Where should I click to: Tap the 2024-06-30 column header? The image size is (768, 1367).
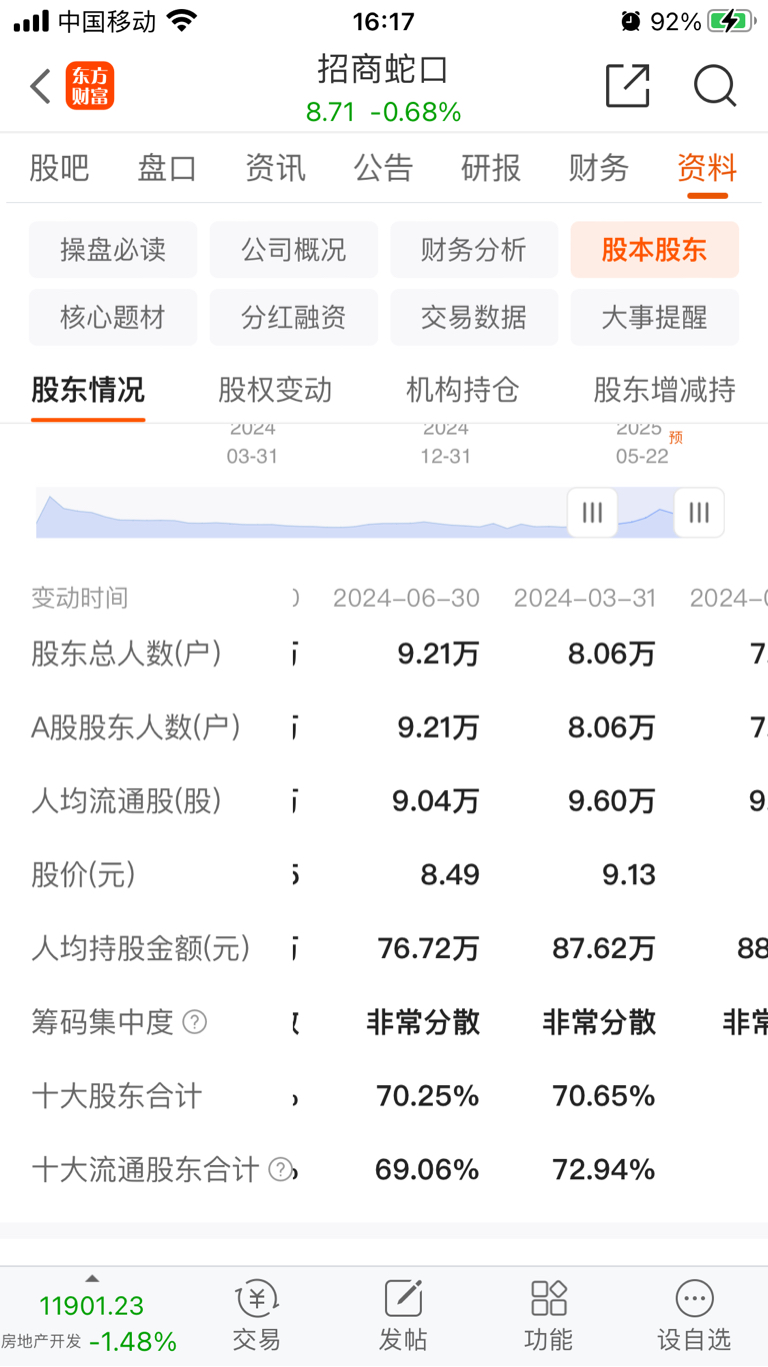tap(406, 598)
